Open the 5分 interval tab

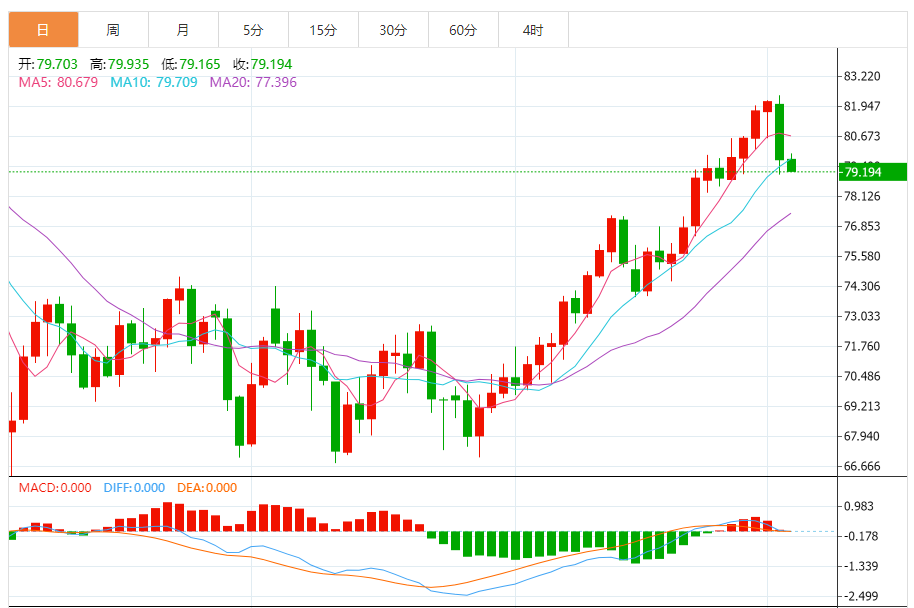253,30
